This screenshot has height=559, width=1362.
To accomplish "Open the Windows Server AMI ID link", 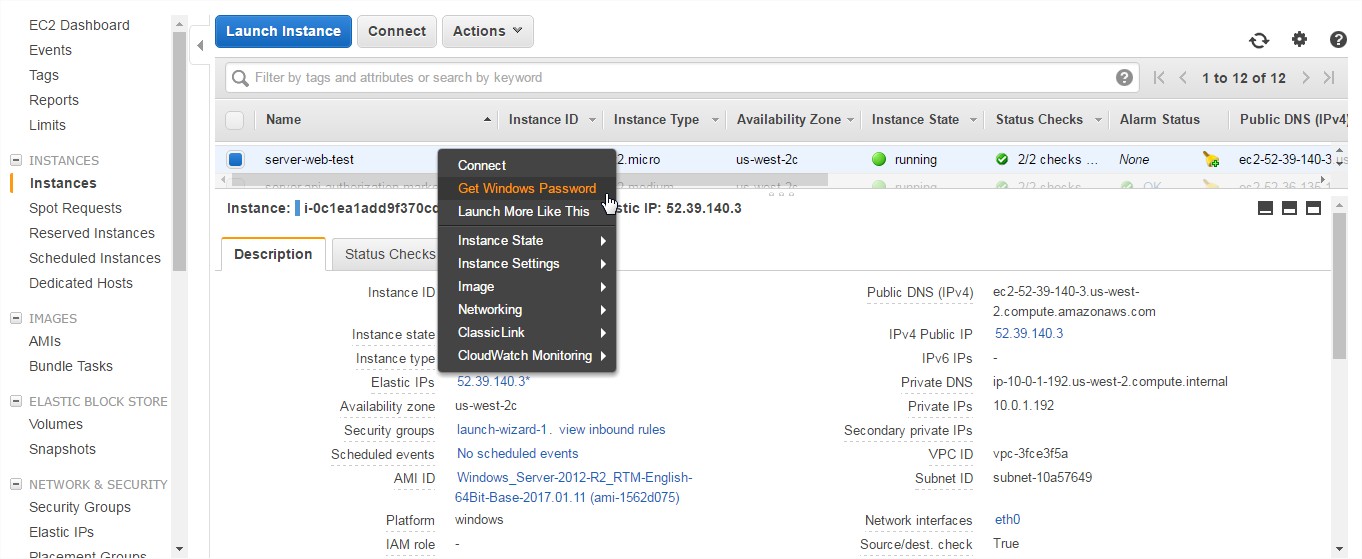I will point(574,487).
